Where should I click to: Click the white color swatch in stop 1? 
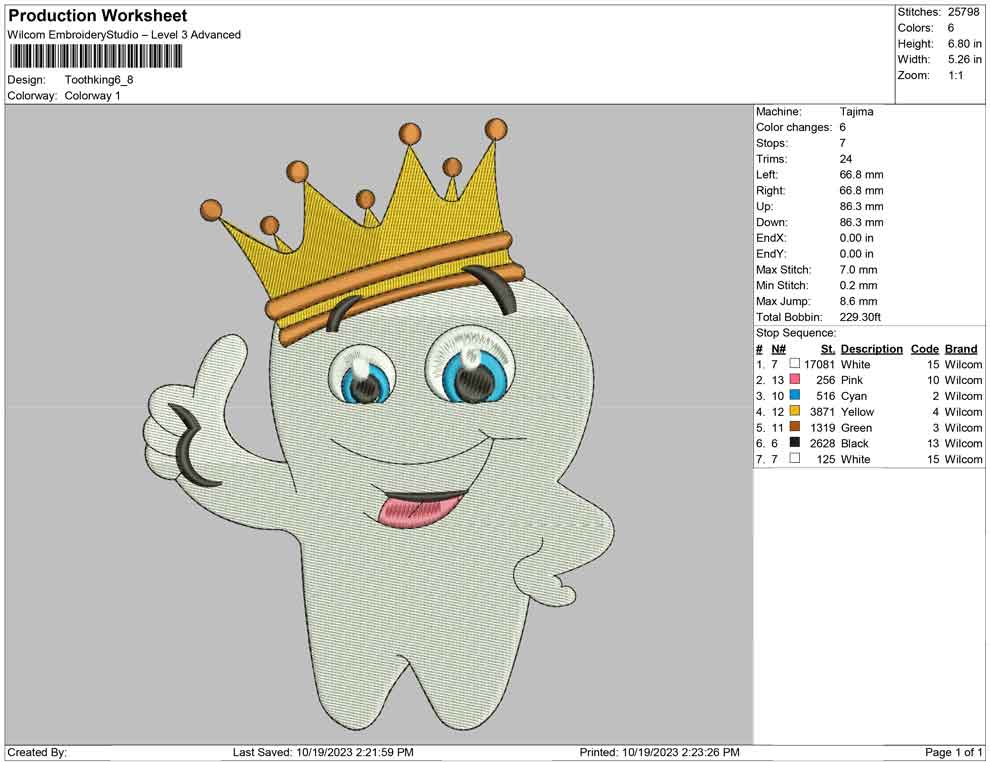tap(795, 364)
